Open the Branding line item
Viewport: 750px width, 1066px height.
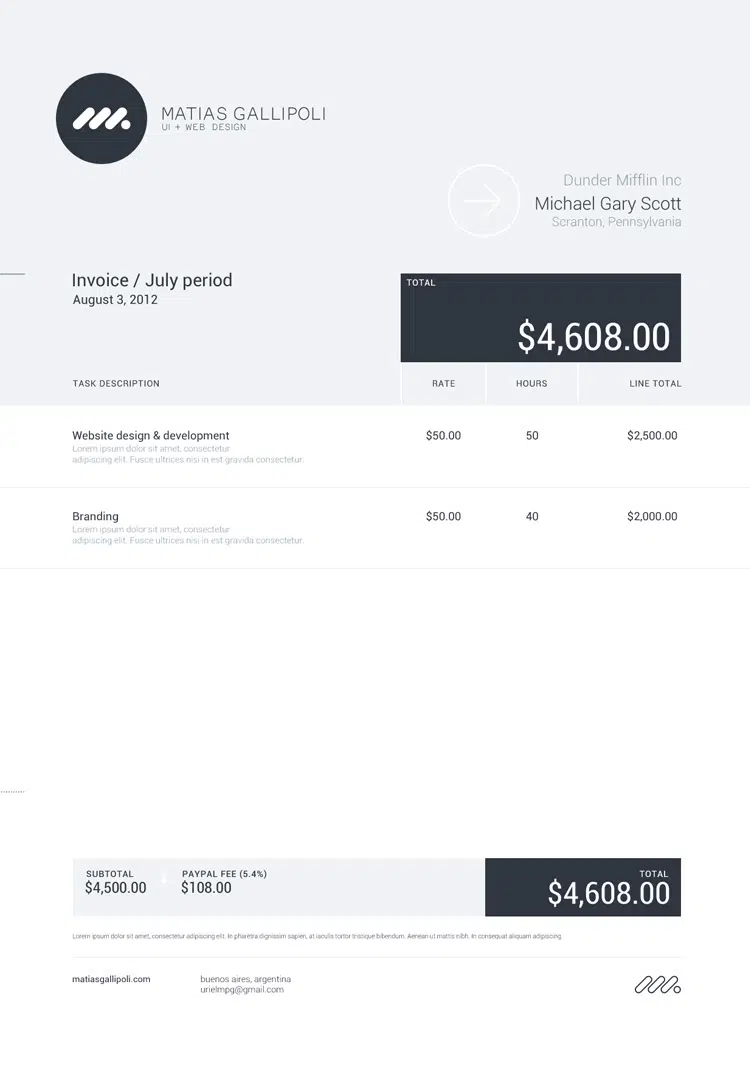click(95, 517)
